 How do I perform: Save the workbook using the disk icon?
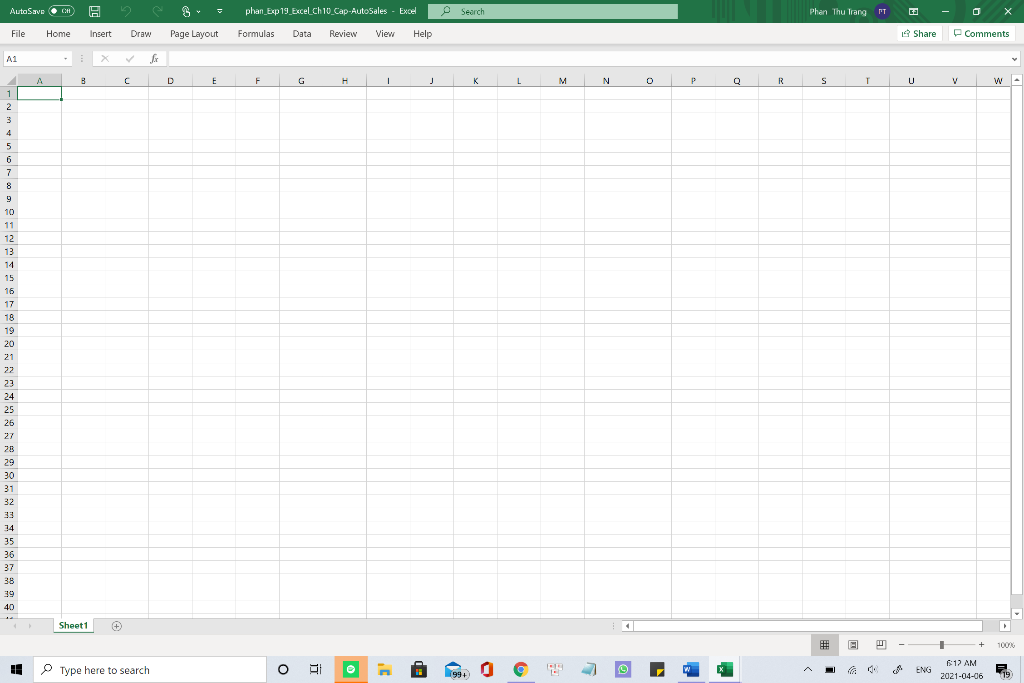[x=95, y=11]
